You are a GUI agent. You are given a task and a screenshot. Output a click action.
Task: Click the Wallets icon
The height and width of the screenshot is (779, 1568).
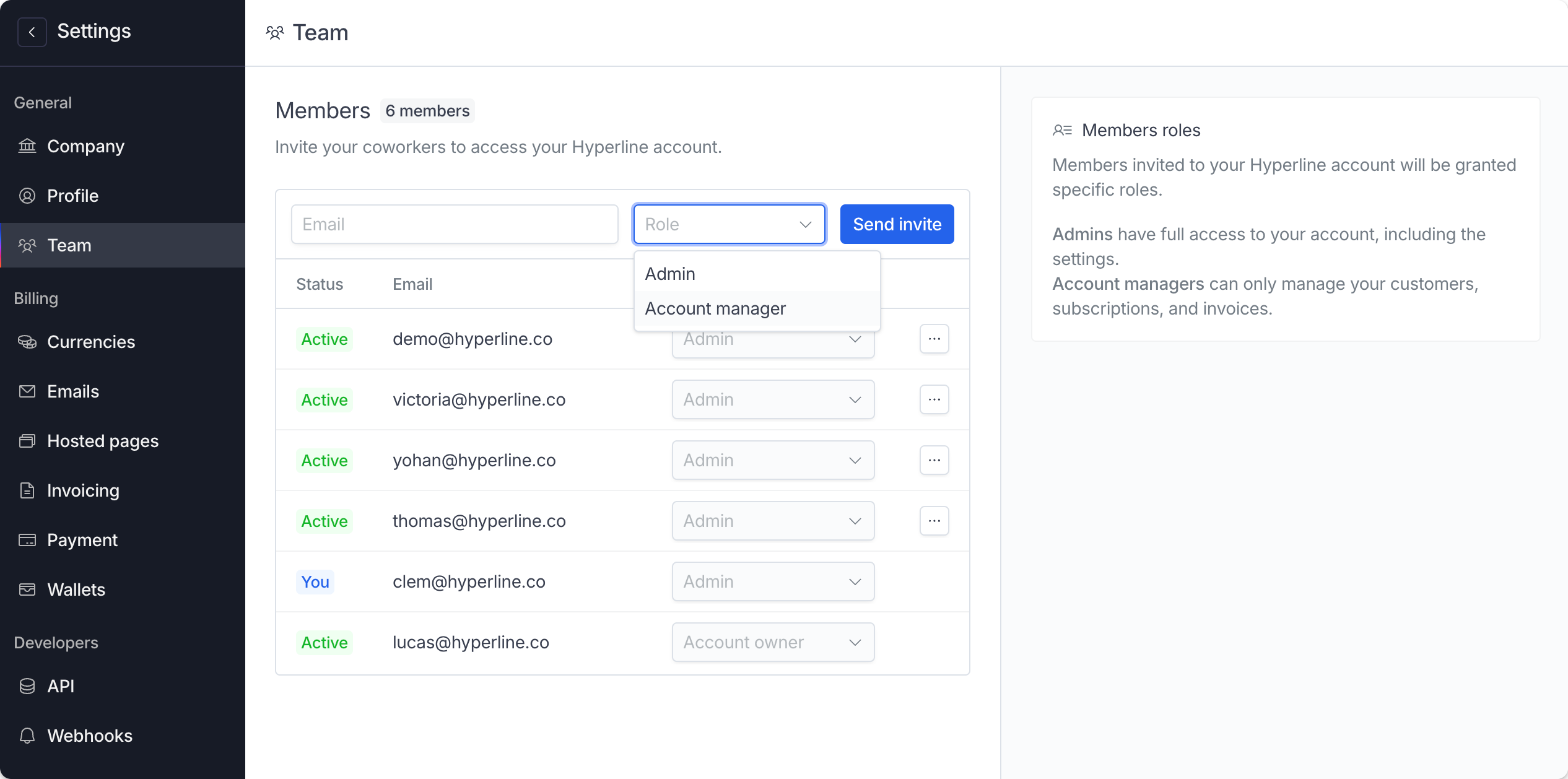tap(27, 590)
